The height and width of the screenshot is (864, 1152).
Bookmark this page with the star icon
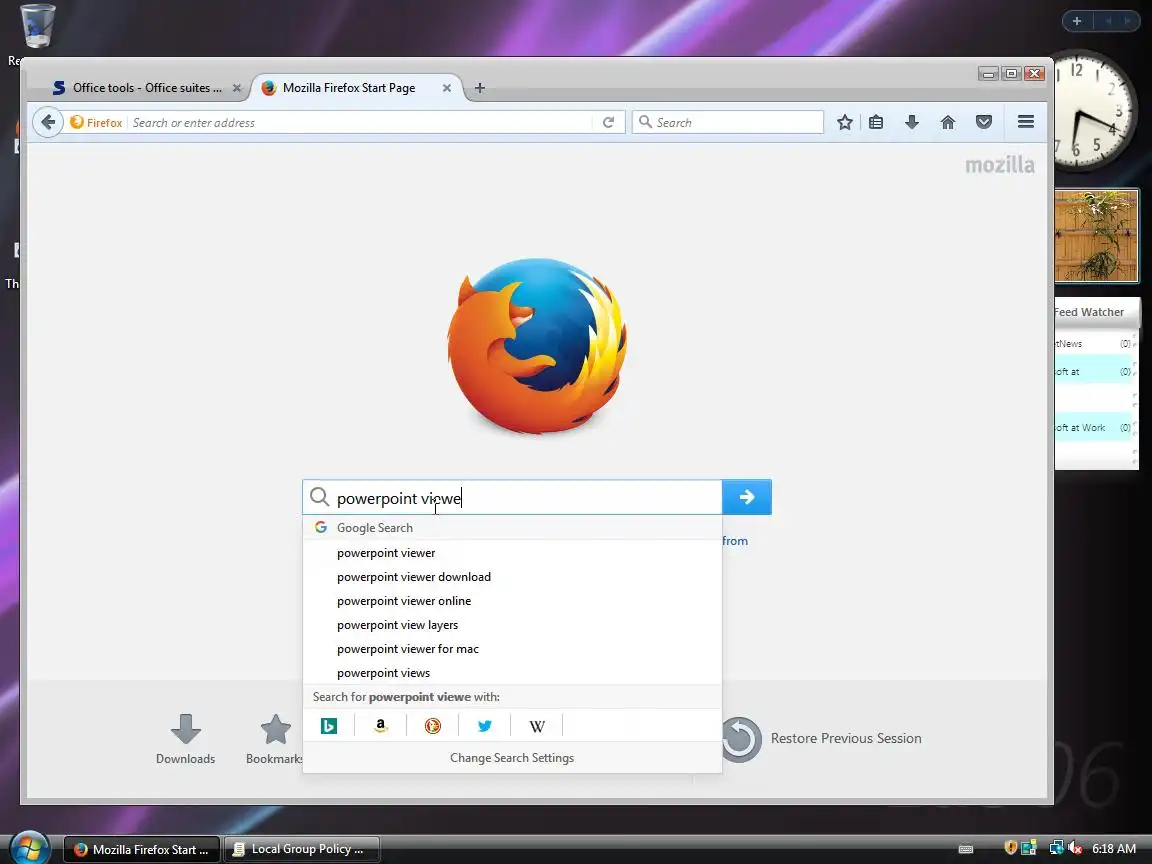[x=845, y=122]
